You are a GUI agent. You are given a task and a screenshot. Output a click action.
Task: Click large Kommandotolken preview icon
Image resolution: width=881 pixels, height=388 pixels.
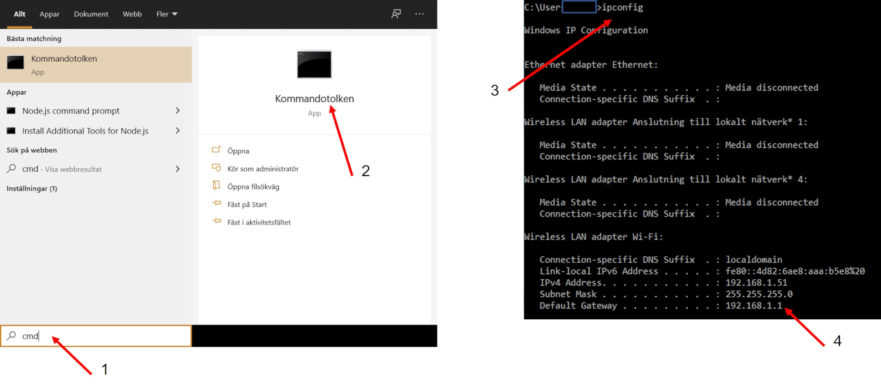314,65
